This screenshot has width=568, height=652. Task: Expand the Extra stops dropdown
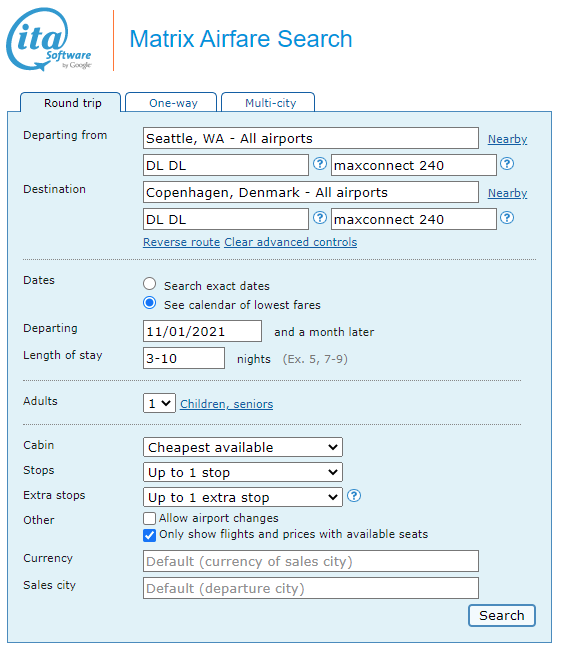[243, 497]
